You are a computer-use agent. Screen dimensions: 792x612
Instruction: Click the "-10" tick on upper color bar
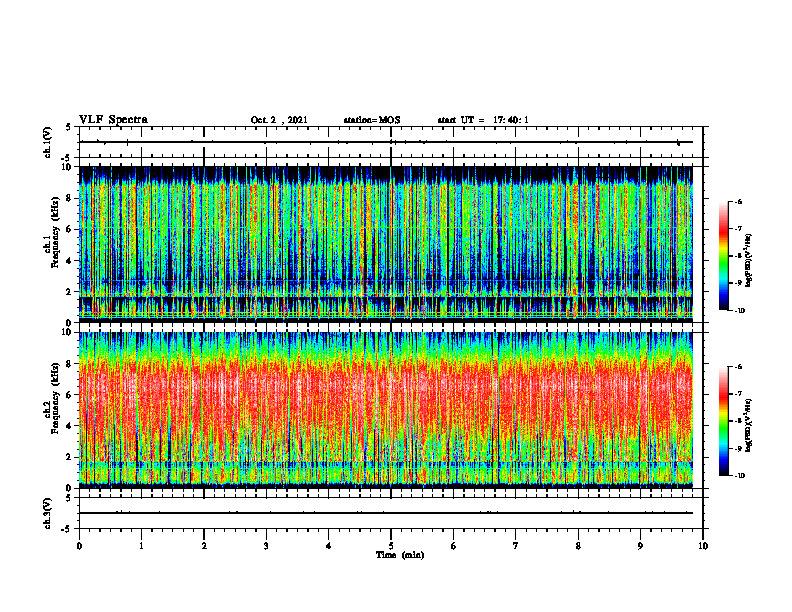(x=739, y=311)
